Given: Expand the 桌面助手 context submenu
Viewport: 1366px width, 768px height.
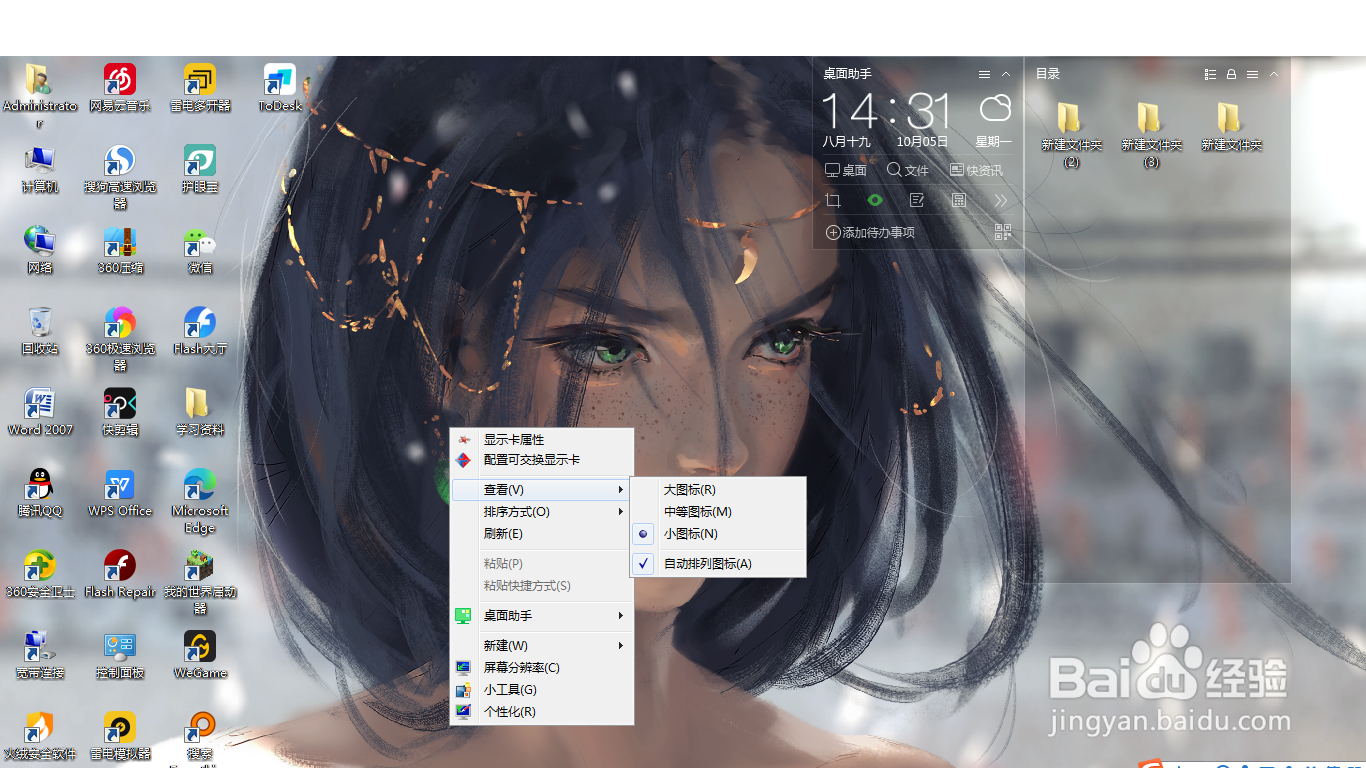Looking at the screenshot, I should [x=541, y=616].
